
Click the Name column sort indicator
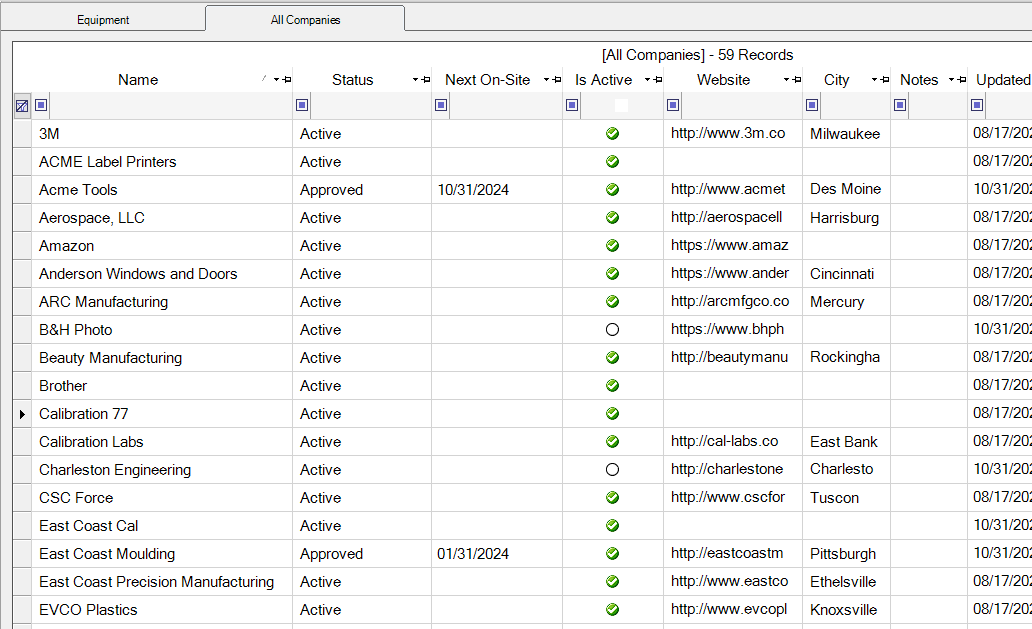click(x=264, y=79)
